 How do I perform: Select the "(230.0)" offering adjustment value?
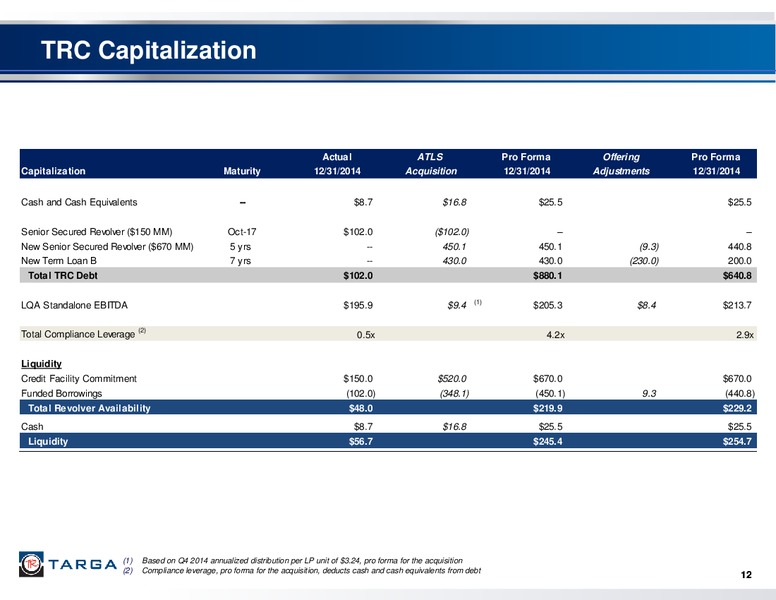[644, 261]
